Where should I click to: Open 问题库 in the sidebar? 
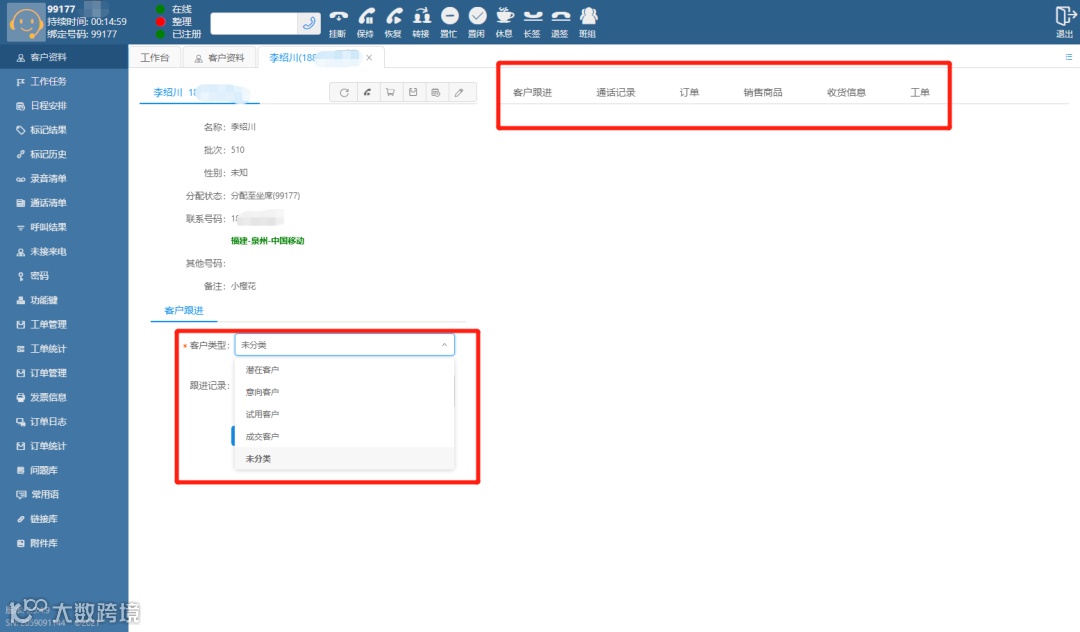(64, 470)
